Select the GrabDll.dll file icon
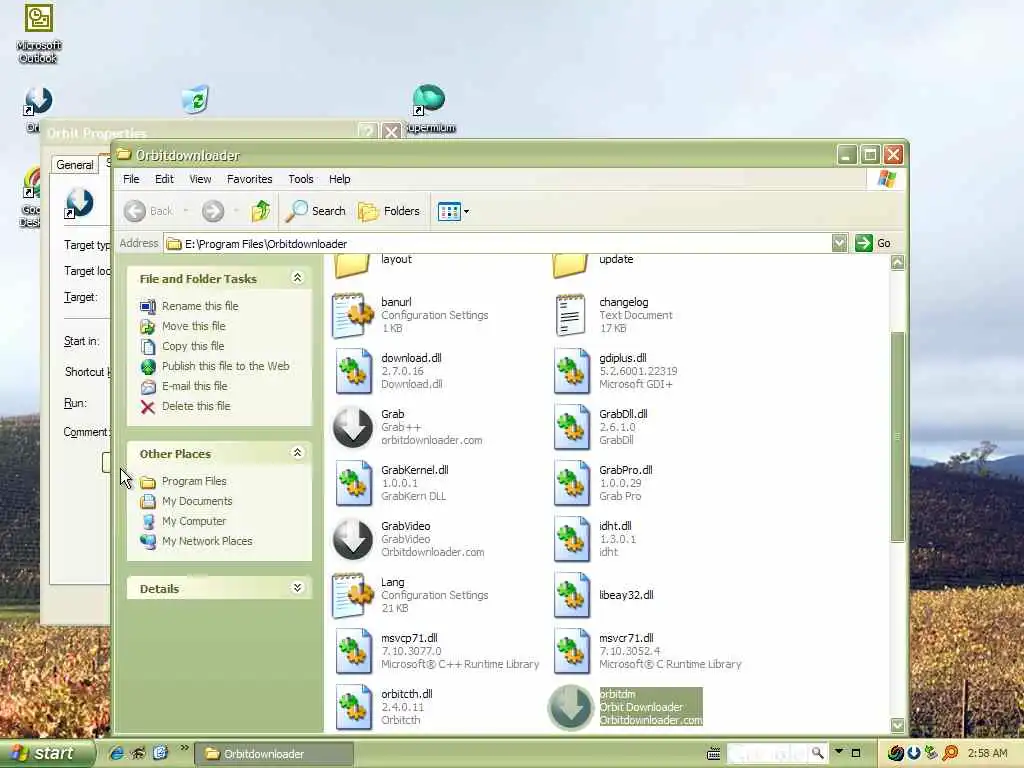Screen dimensions: 1024x768 pyautogui.click(x=571, y=427)
